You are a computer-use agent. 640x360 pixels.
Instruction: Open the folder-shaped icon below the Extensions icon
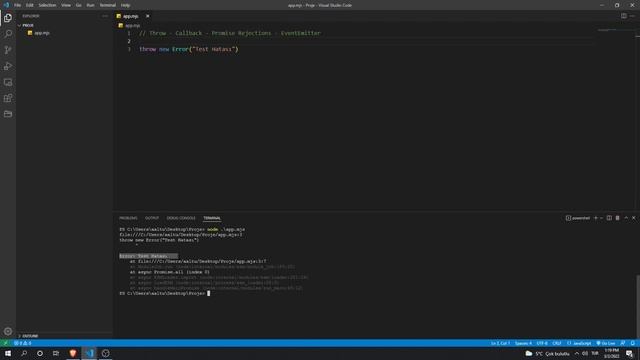click(x=8, y=114)
